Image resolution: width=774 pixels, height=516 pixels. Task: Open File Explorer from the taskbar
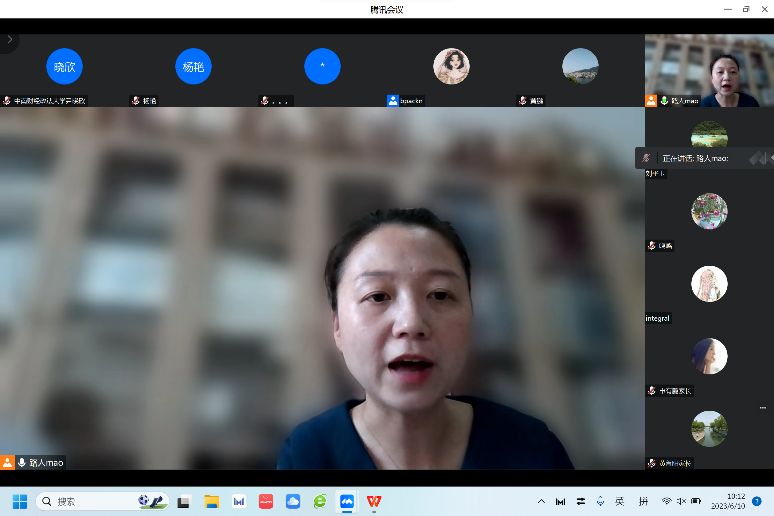[x=212, y=501]
